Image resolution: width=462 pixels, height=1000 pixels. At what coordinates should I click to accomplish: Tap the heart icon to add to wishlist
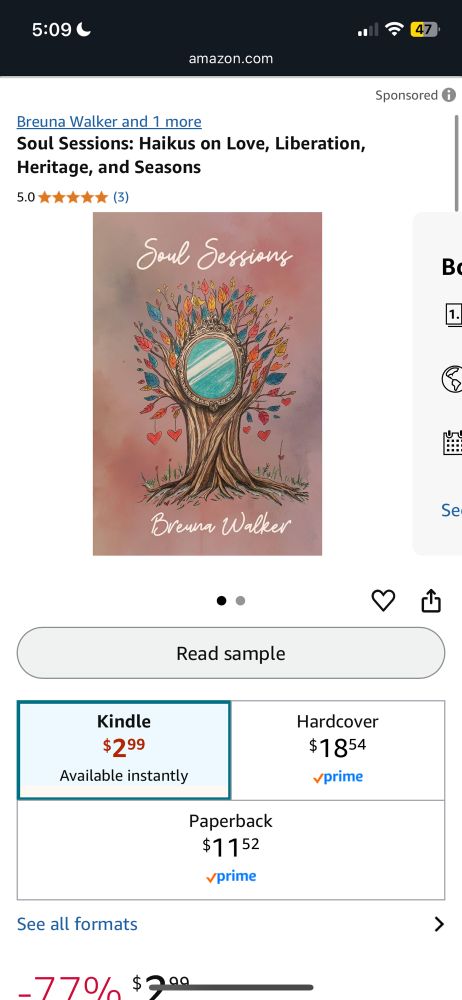tap(383, 601)
